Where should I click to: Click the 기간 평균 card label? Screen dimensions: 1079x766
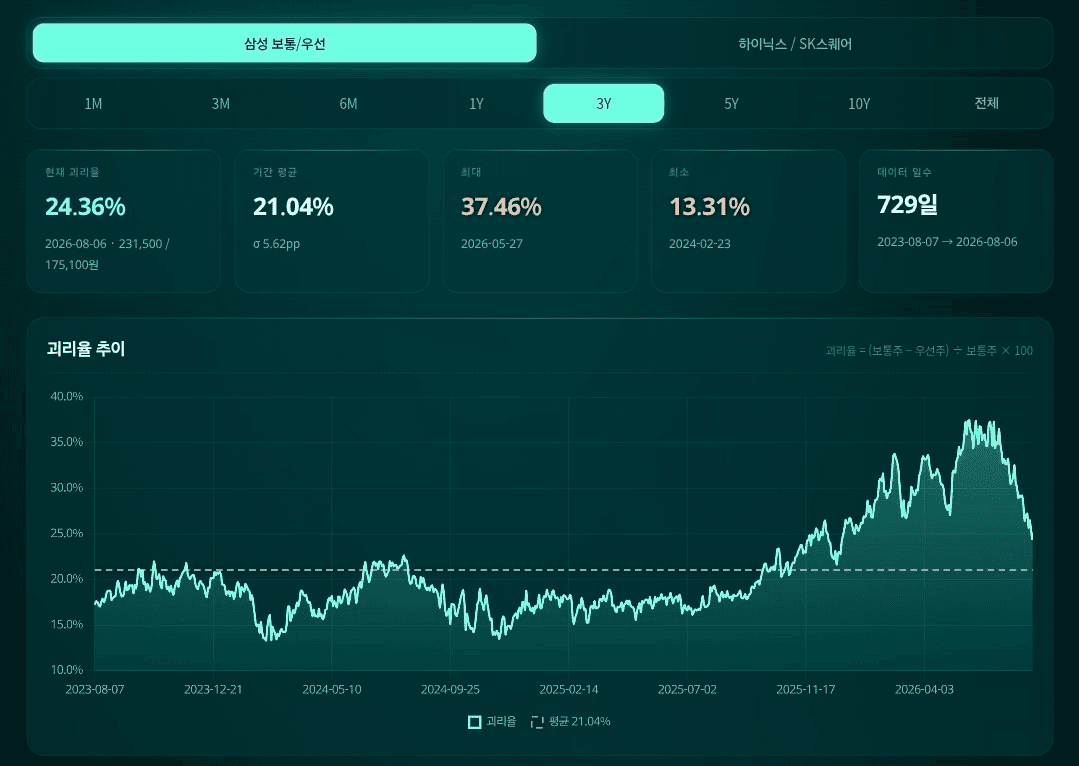tap(275, 172)
